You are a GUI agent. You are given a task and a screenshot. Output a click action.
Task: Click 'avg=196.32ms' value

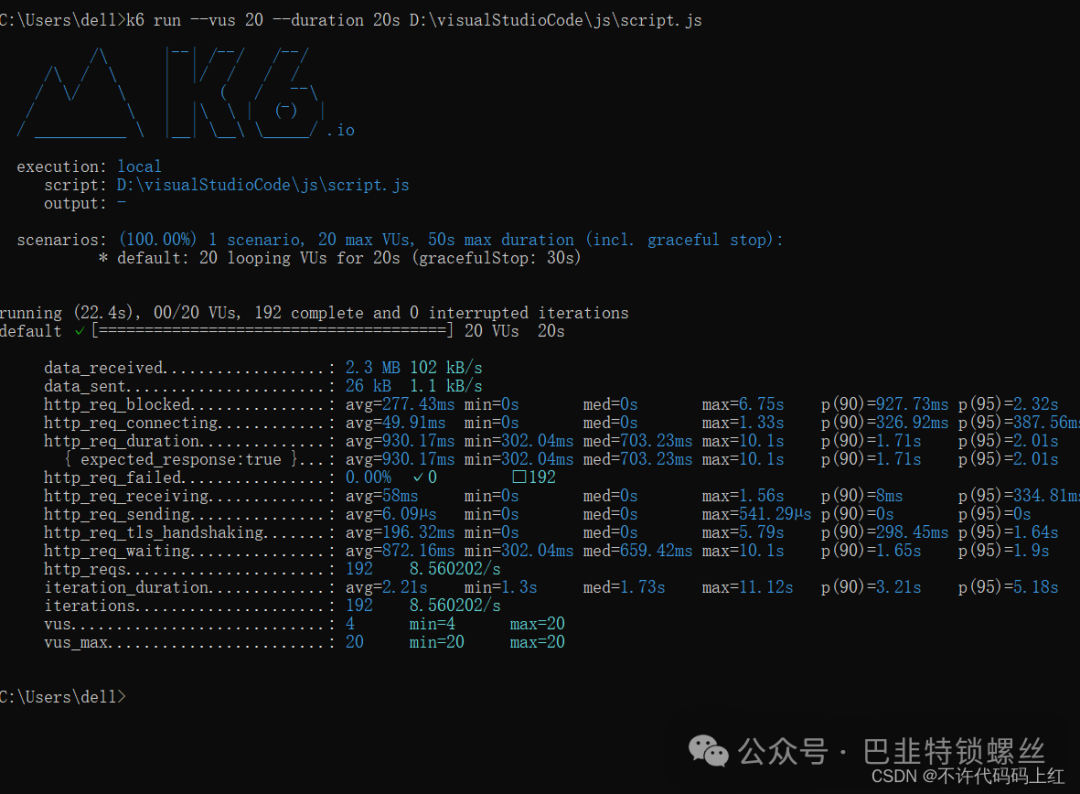coord(400,533)
